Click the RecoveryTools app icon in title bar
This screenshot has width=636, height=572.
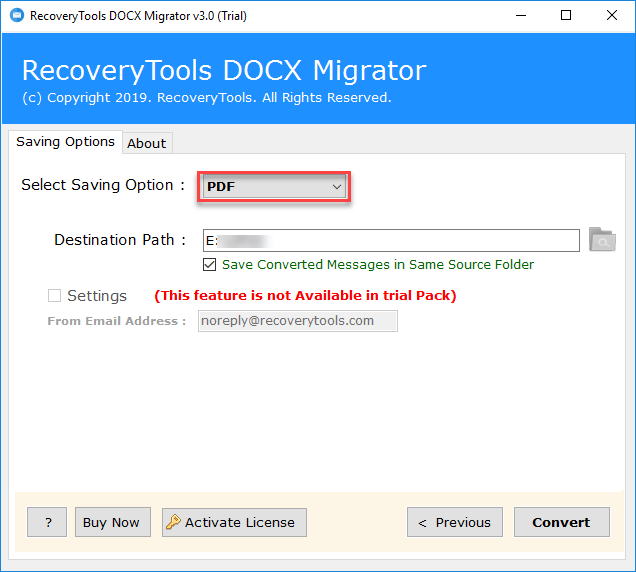(x=15, y=16)
